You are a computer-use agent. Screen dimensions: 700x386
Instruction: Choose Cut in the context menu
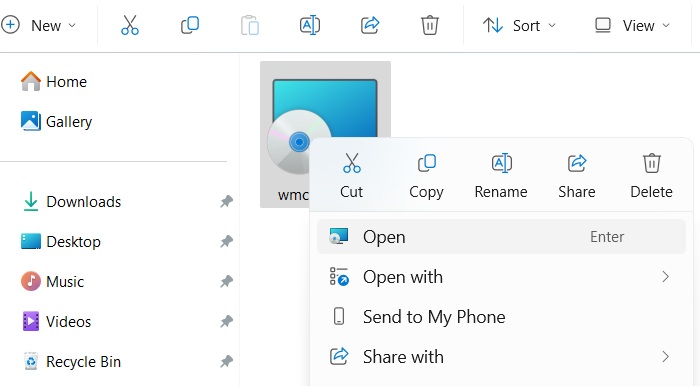pyautogui.click(x=351, y=175)
